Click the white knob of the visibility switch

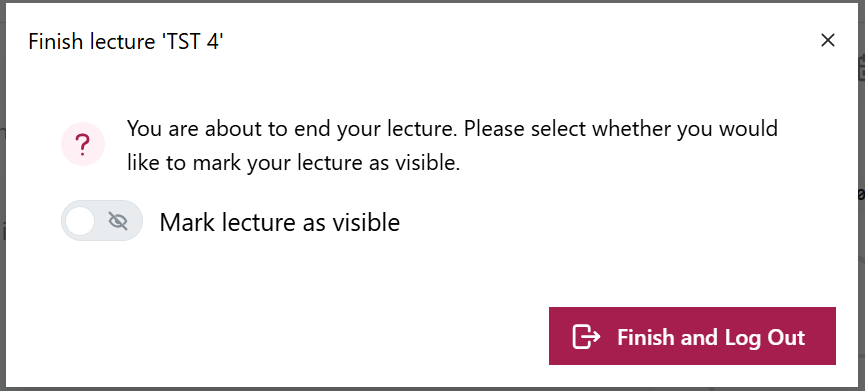pos(81,221)
